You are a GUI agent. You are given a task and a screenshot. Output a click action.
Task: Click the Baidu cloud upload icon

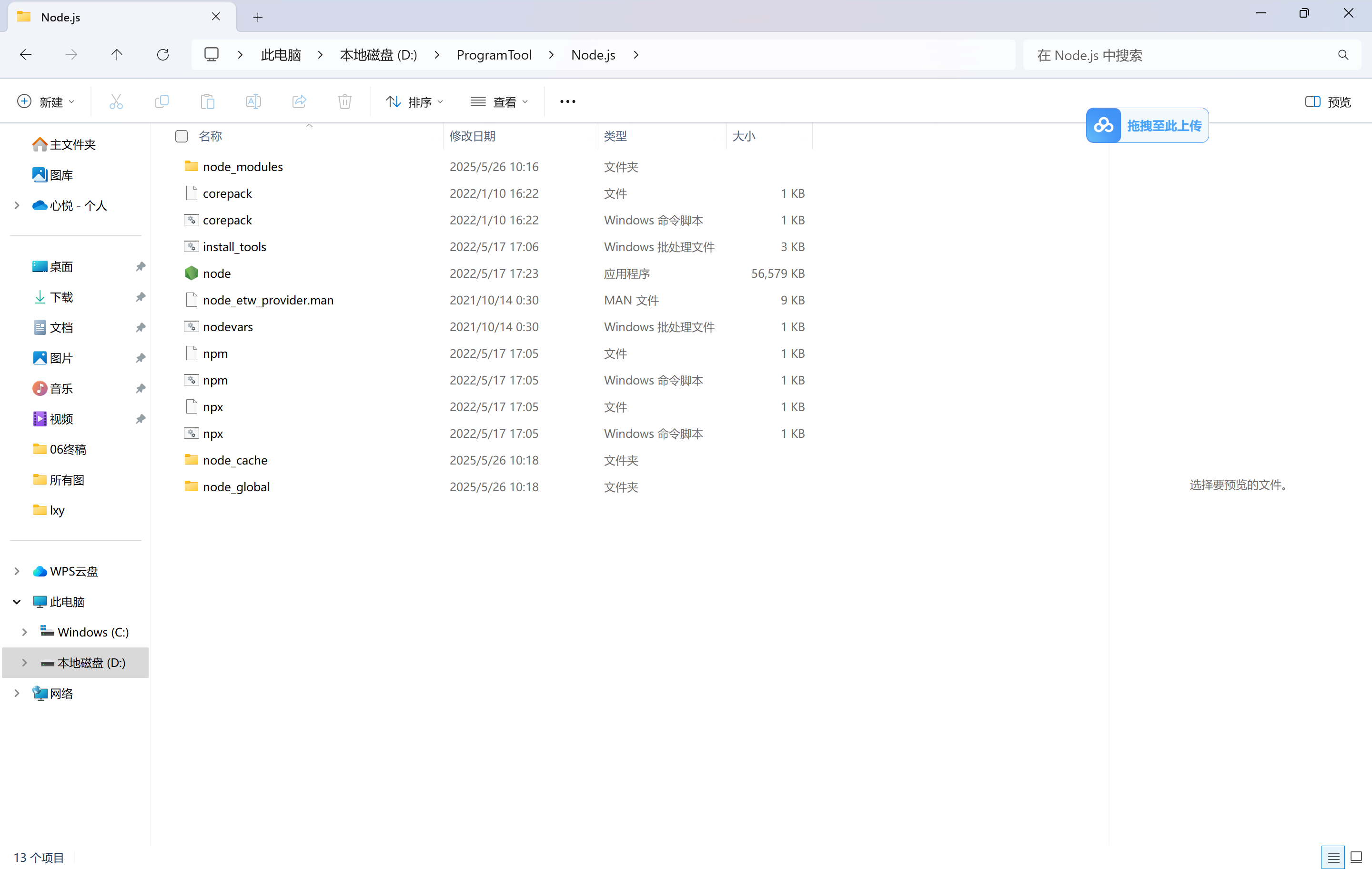tap(1104, 125)
